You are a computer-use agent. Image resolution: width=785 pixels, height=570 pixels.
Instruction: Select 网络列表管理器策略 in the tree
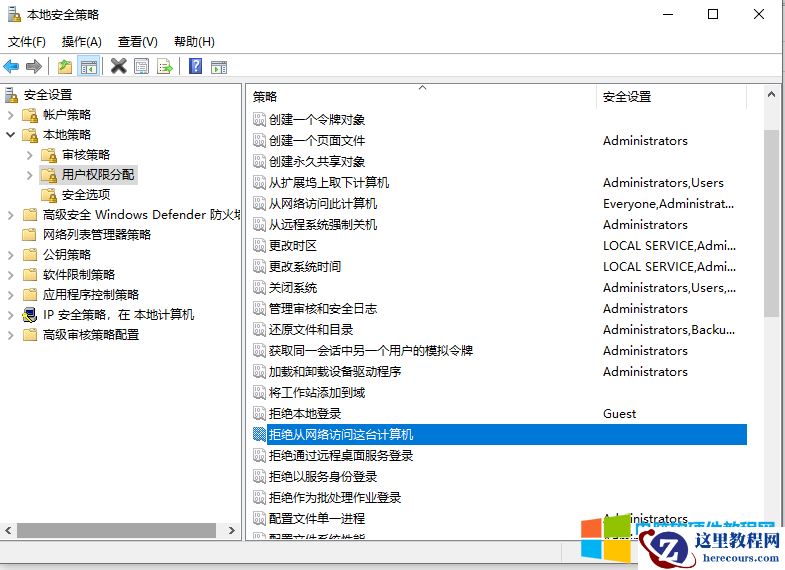[x=97, y=235]
